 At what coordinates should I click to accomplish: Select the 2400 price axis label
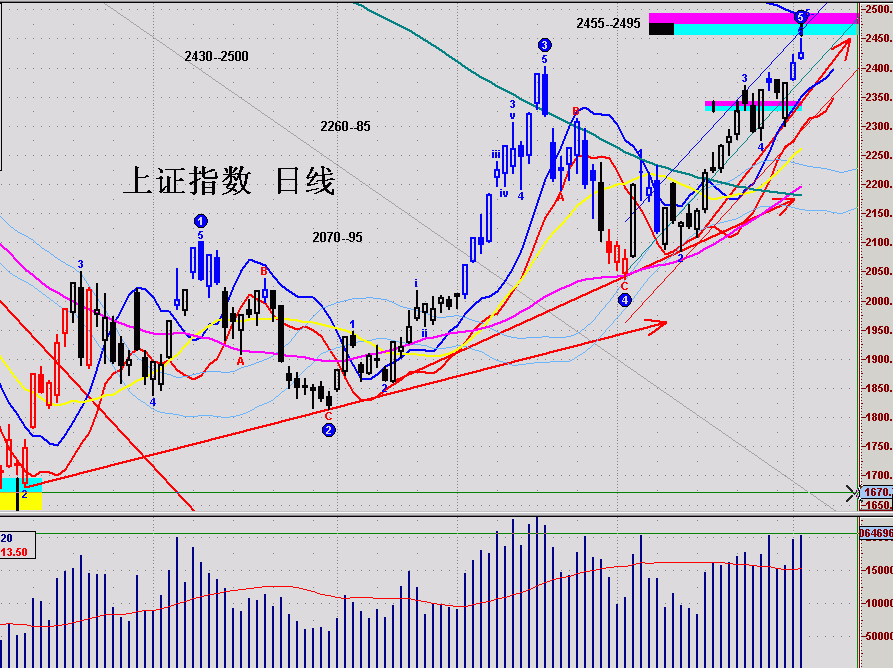click(879, 68)
